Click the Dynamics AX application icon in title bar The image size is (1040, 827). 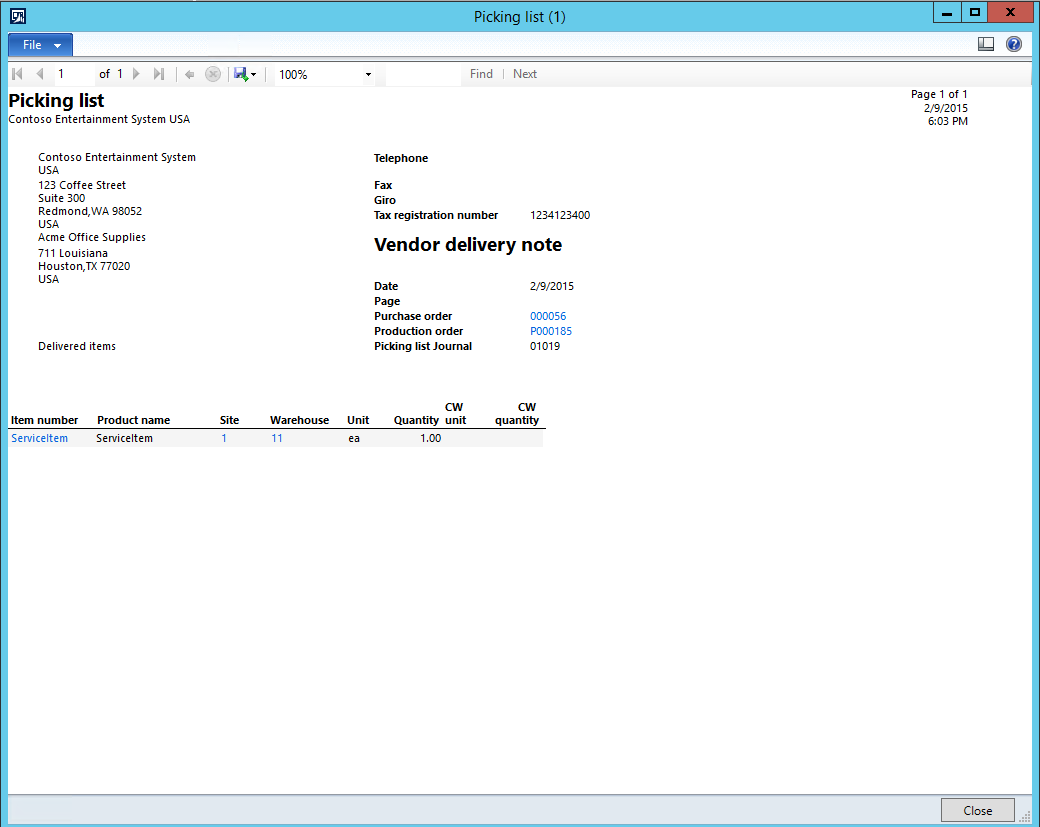(17, 16)
